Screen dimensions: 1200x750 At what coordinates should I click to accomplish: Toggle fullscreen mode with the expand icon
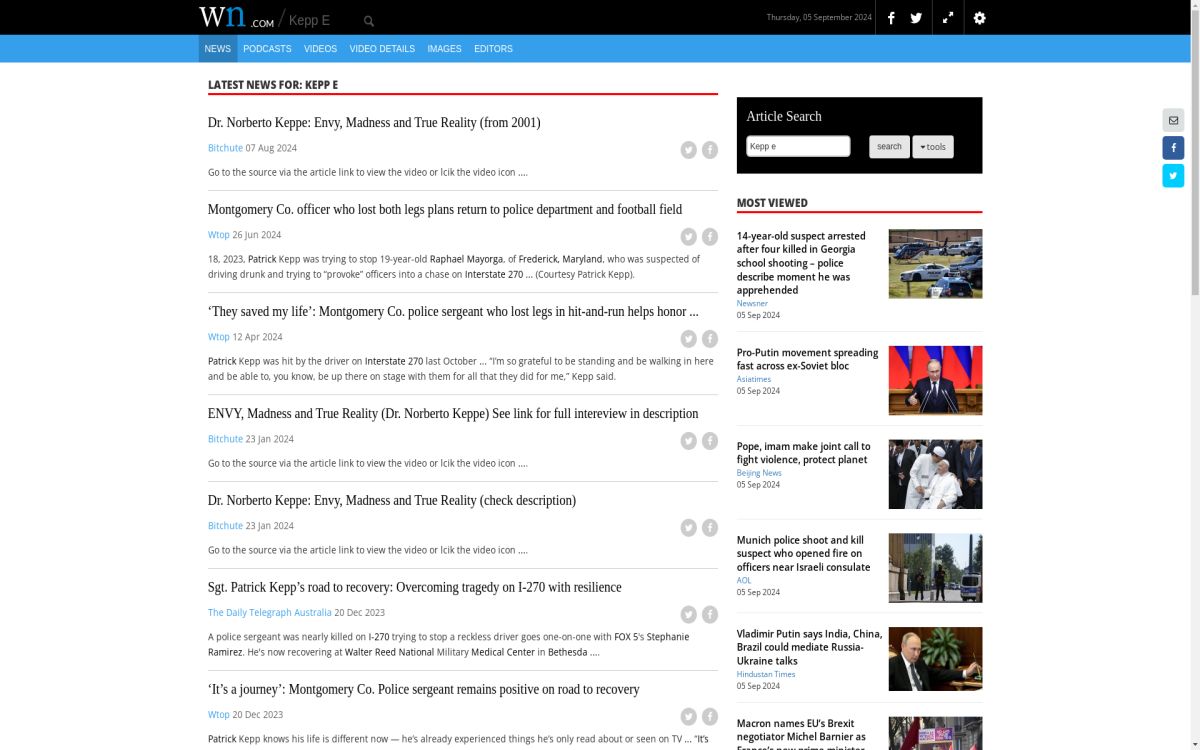tap(948, 18)
